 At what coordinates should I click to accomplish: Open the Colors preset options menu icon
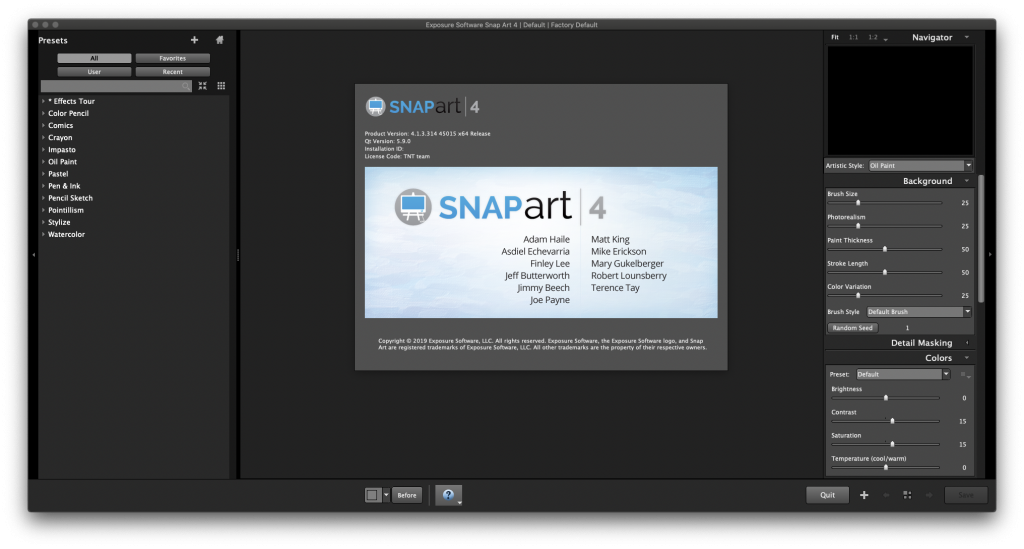point(965,375)
